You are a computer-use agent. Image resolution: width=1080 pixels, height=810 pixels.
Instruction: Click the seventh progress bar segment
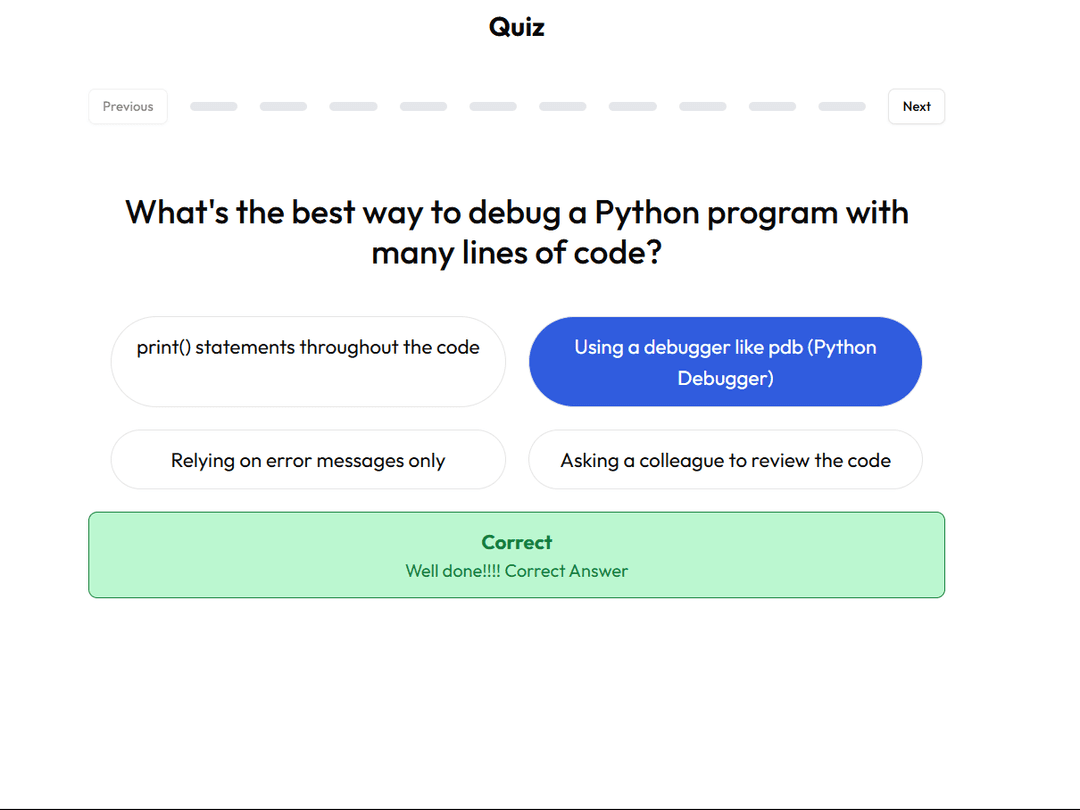coord(633,107)
